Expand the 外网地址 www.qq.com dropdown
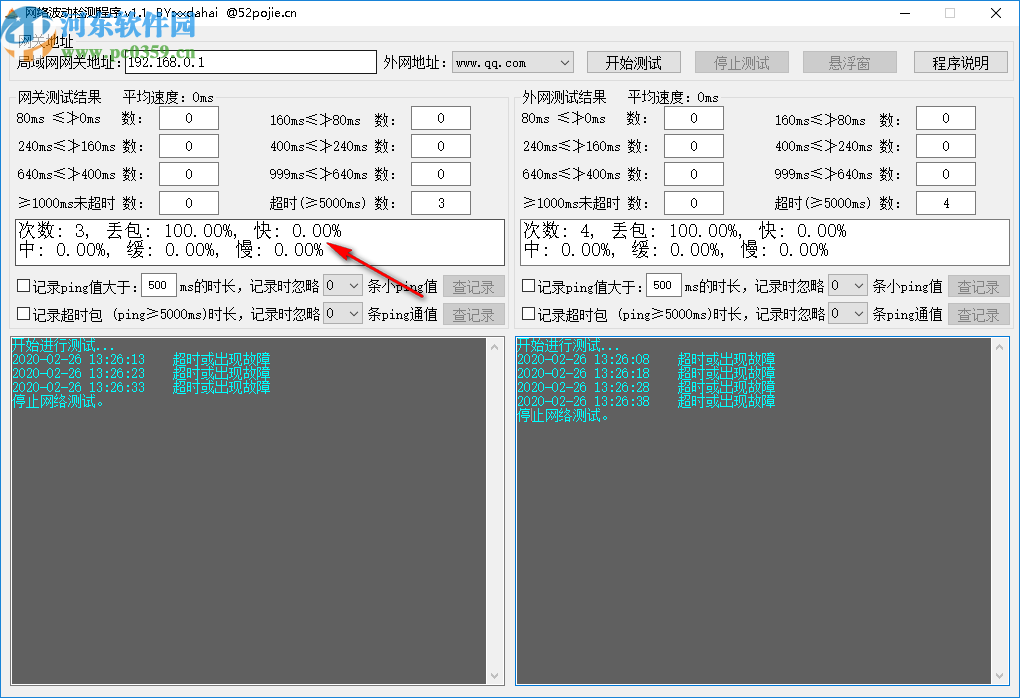1020x698 pixels. pyautogui.click(x=513, y=63)
